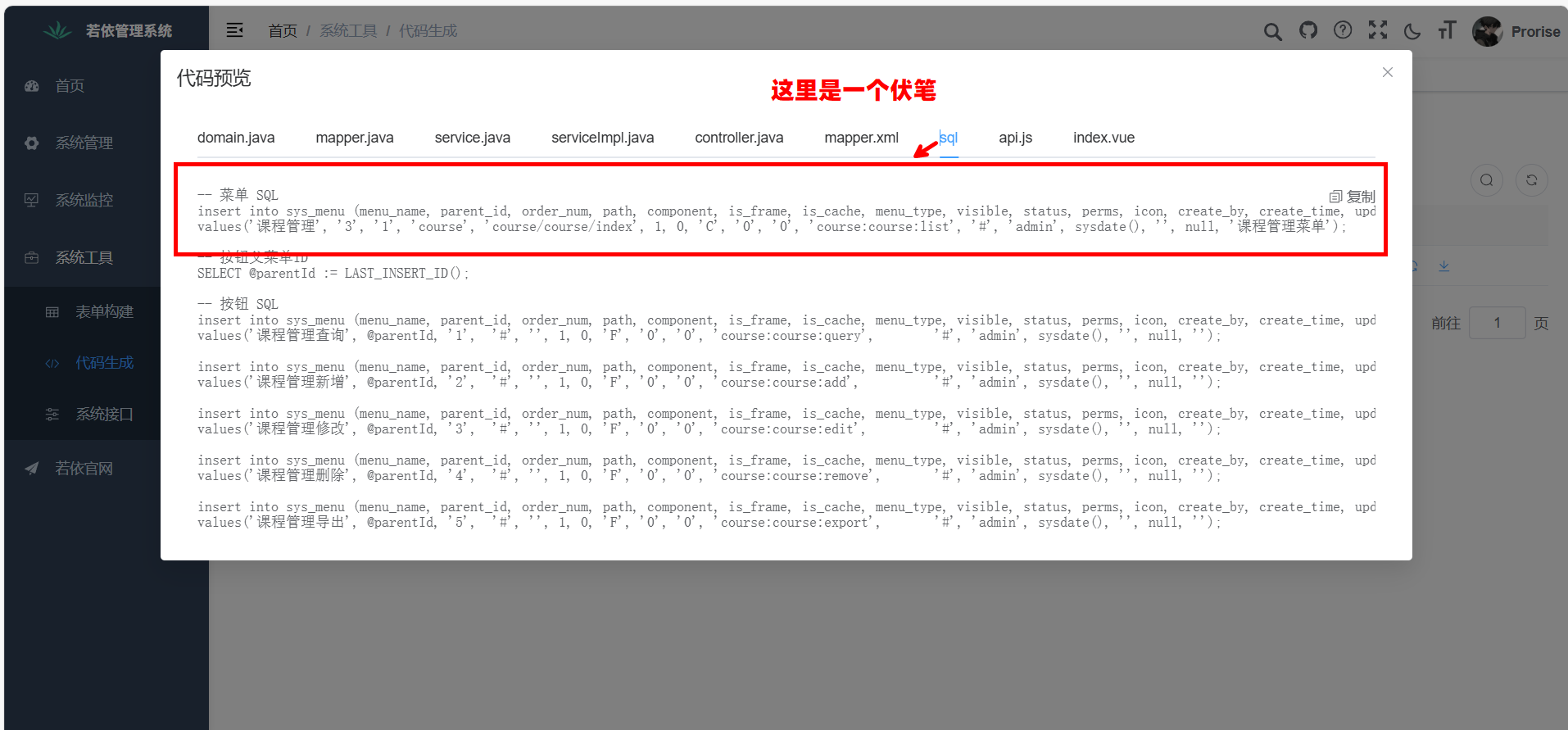The width and height of the screenshot is (1568, 730).
Task: Expand 系统管理 sidebar menu
Action: pos(84,143)
